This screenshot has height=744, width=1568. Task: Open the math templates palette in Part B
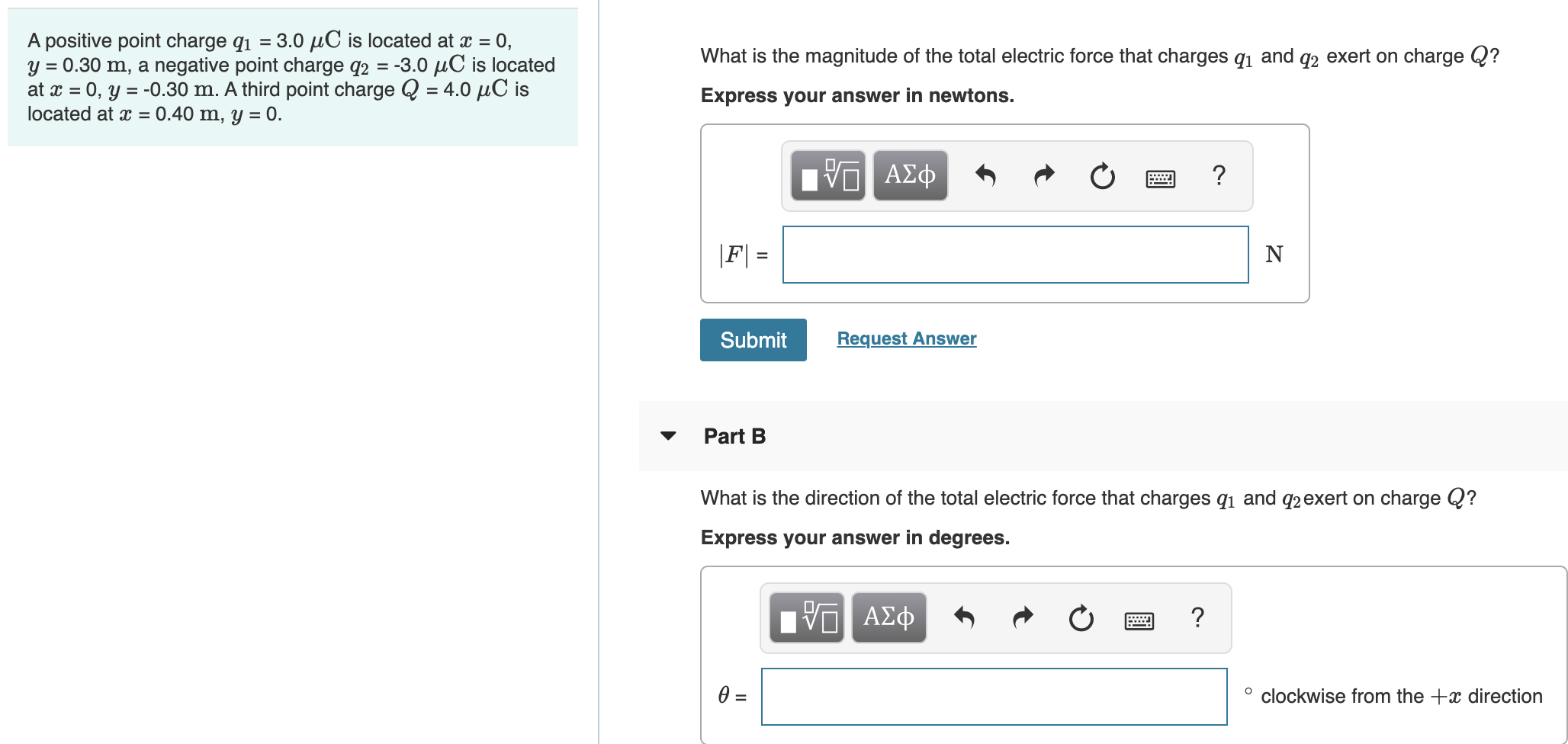click(807, 617)
